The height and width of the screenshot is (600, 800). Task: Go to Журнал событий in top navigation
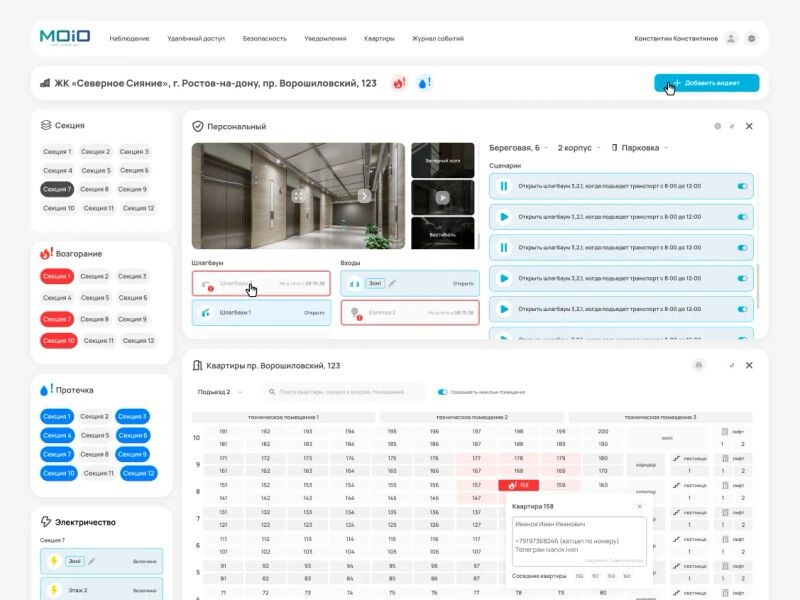[x=437, y=38]
